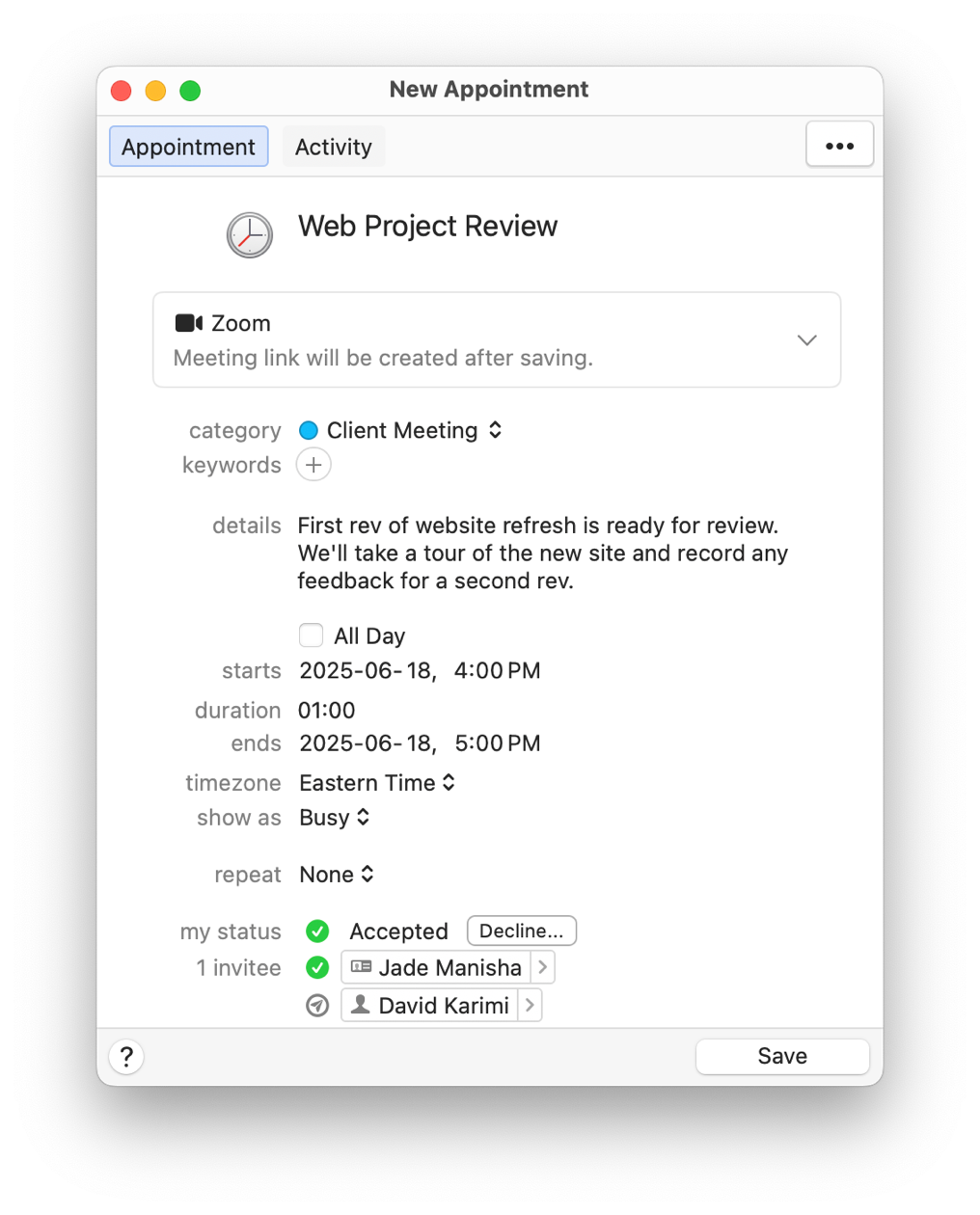Click the person icon in David Karimi field
This screenshot has width=980, height=1215.
point(361,1005)
